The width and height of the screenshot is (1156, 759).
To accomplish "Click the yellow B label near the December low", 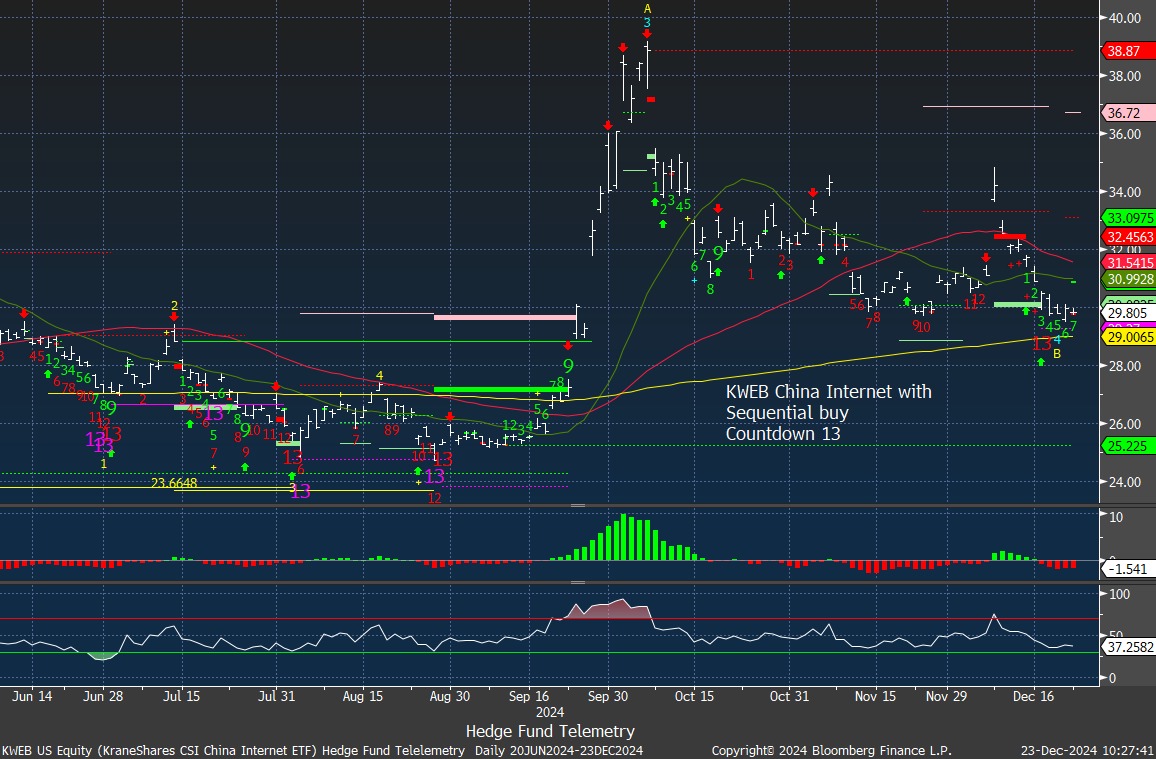I will (x=1057, y=352).
